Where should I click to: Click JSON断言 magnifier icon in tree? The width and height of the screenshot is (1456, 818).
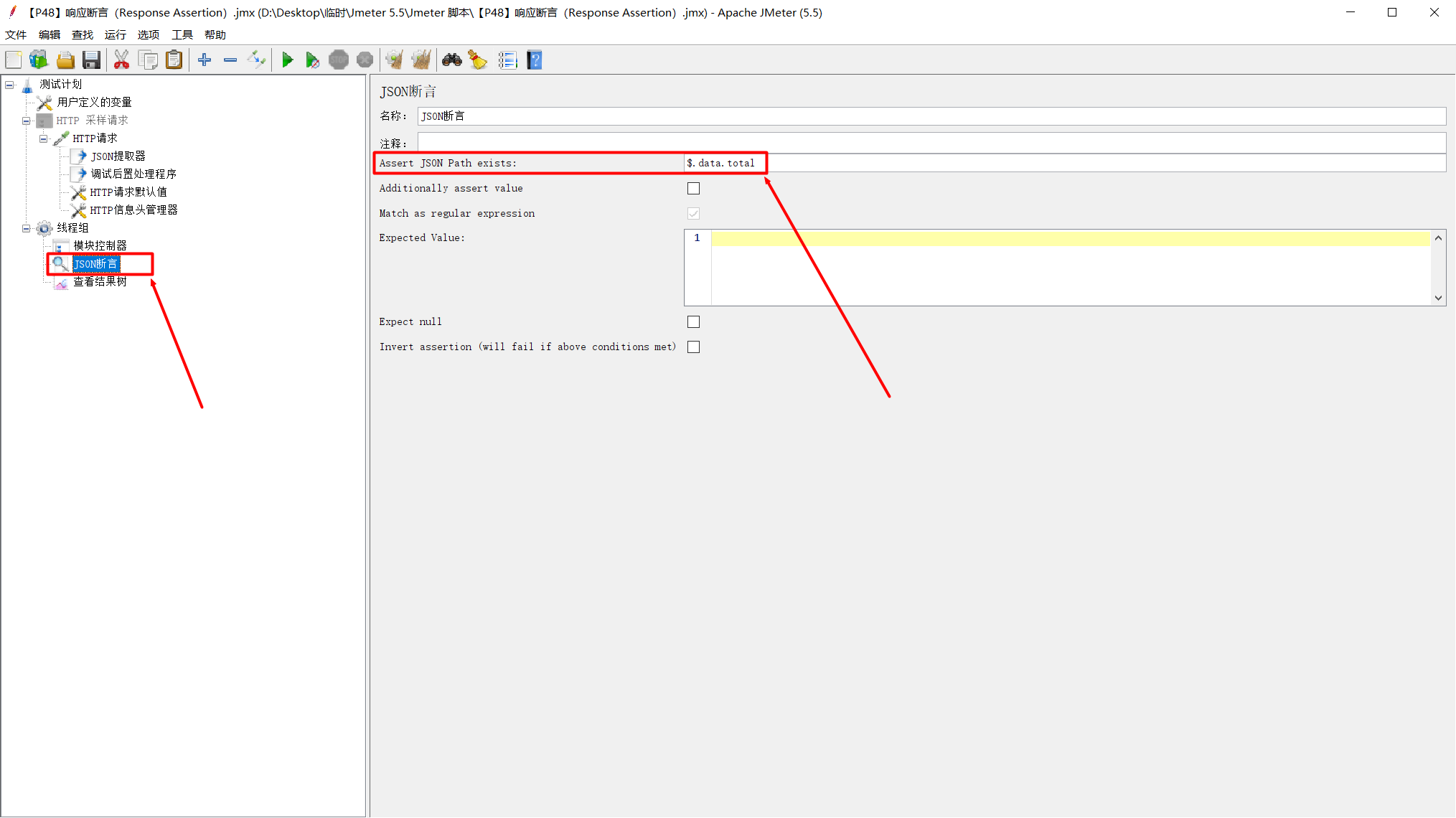(60, 264)
